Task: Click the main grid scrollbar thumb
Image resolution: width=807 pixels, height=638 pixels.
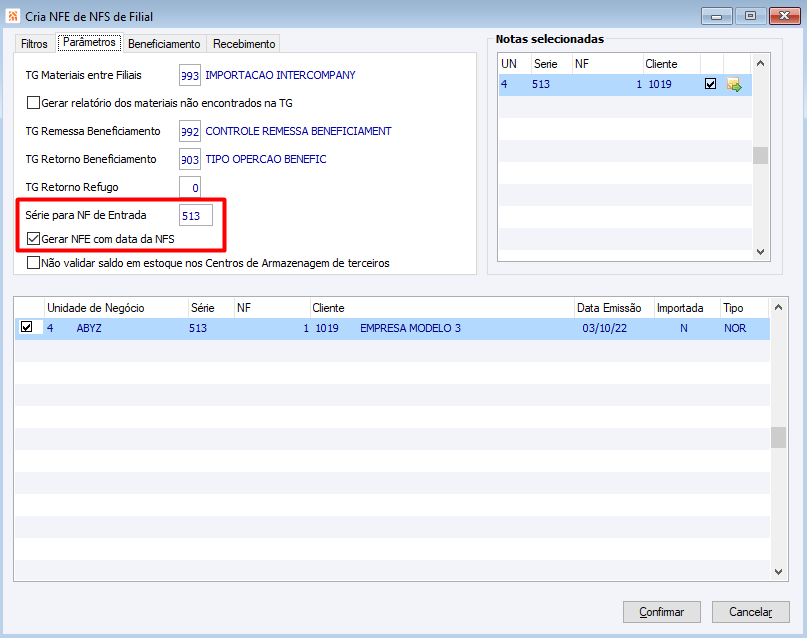Action: click(778, 438)
